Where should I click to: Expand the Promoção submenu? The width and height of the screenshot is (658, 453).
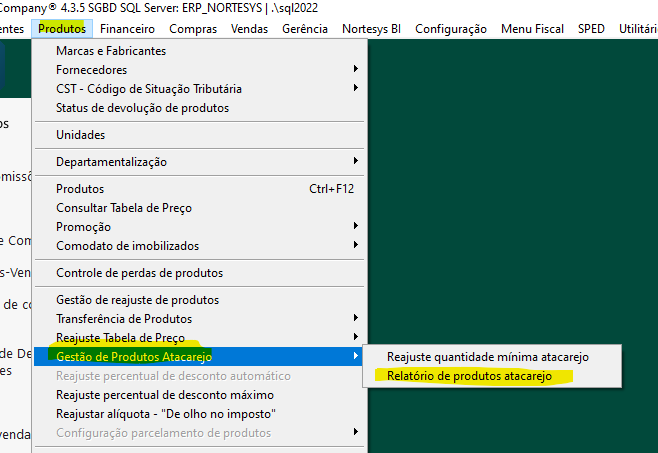click(83, 227)
